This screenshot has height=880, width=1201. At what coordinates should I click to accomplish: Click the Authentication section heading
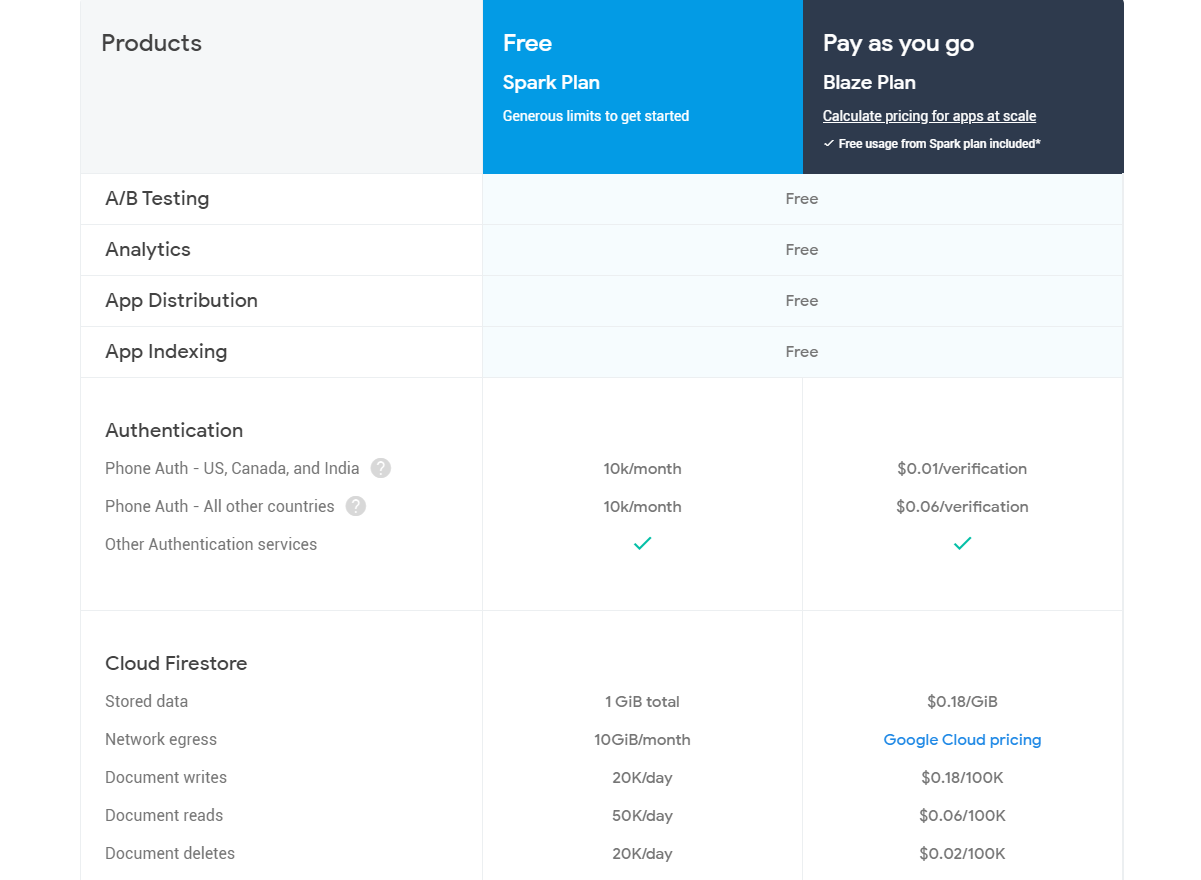click(174, 430)
